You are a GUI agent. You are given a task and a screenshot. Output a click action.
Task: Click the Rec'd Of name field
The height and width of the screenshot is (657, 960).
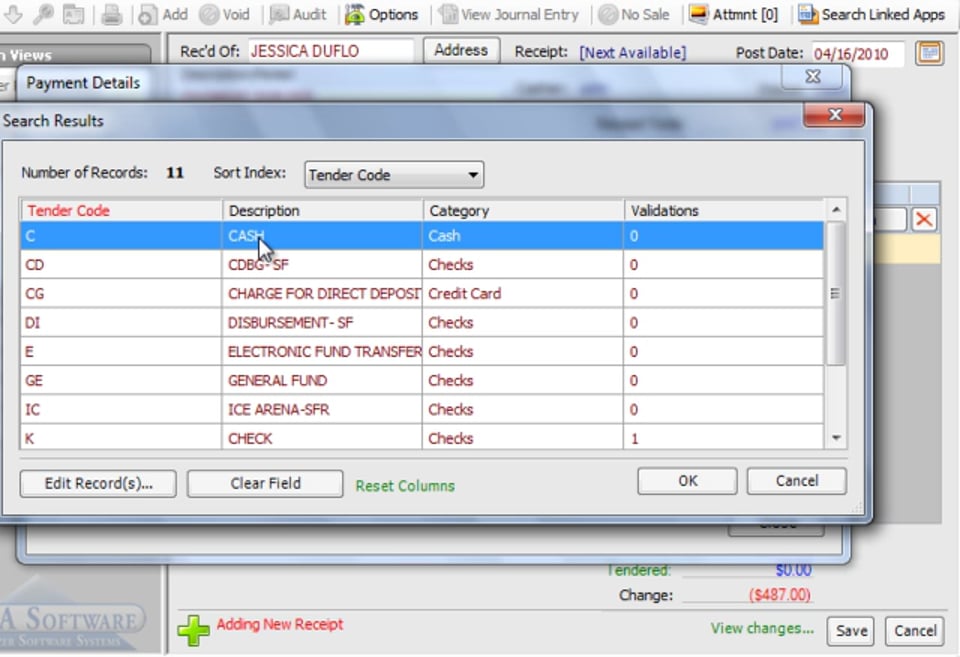coord(330,51)
